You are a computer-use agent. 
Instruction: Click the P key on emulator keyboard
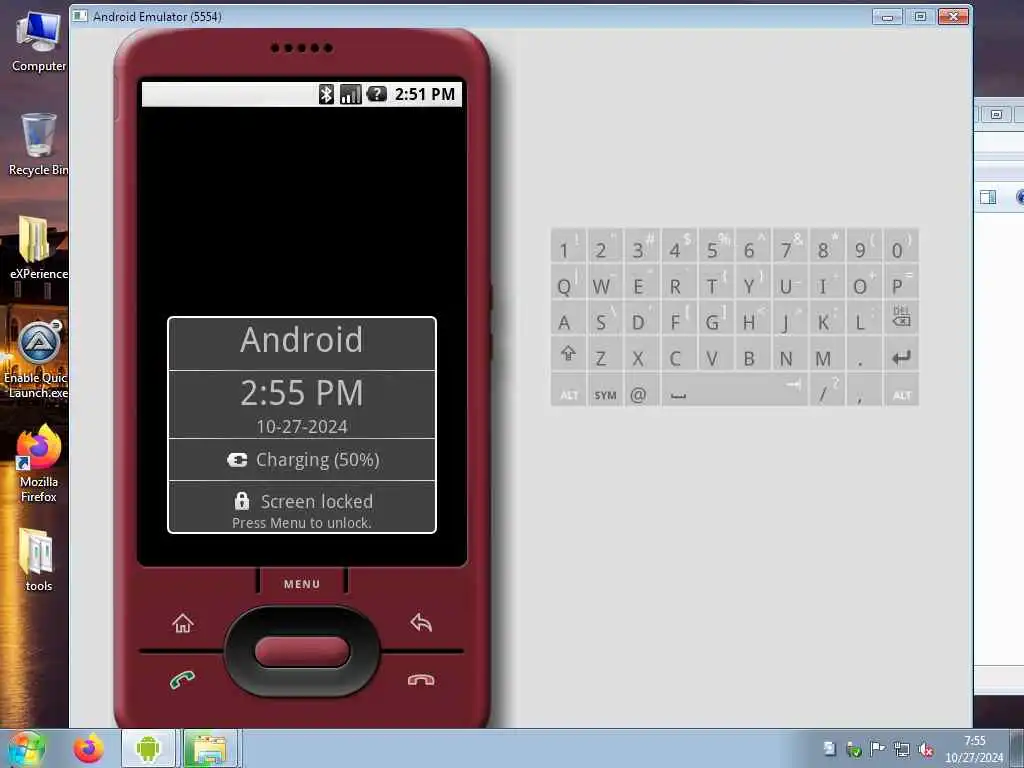coord(901,283)
